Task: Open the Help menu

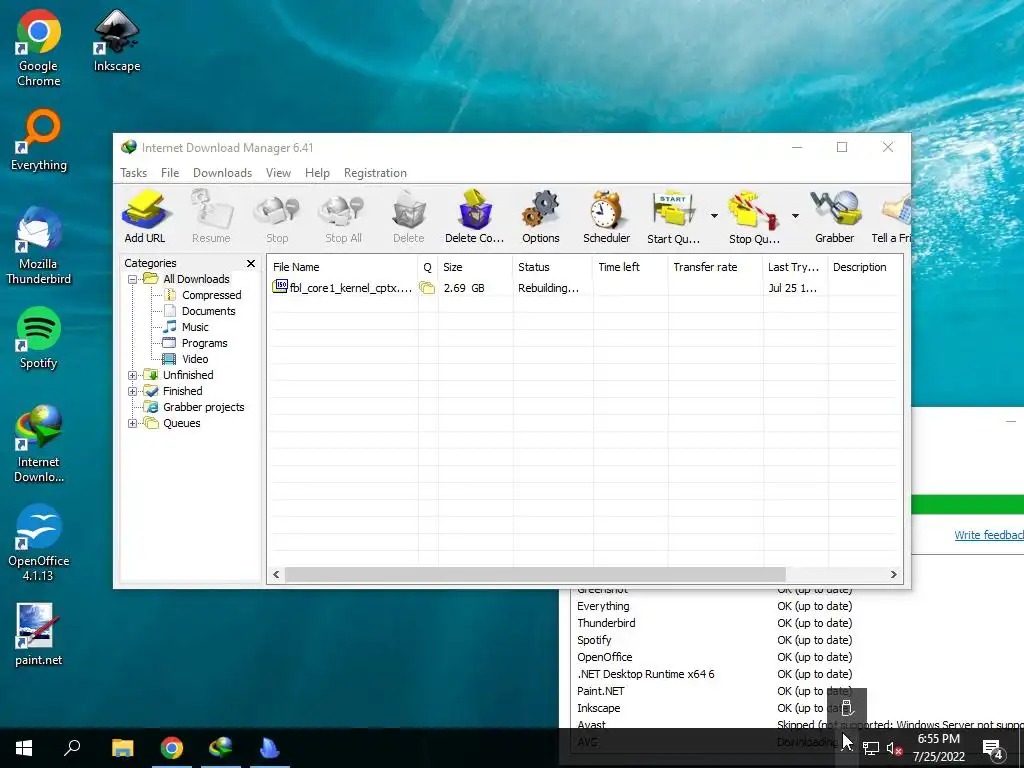Action: tap(317, 173)
